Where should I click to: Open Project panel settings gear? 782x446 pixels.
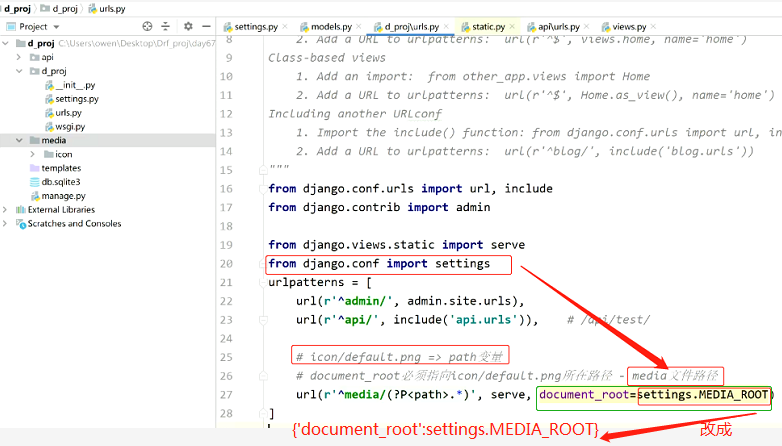[x=188, y=26]
